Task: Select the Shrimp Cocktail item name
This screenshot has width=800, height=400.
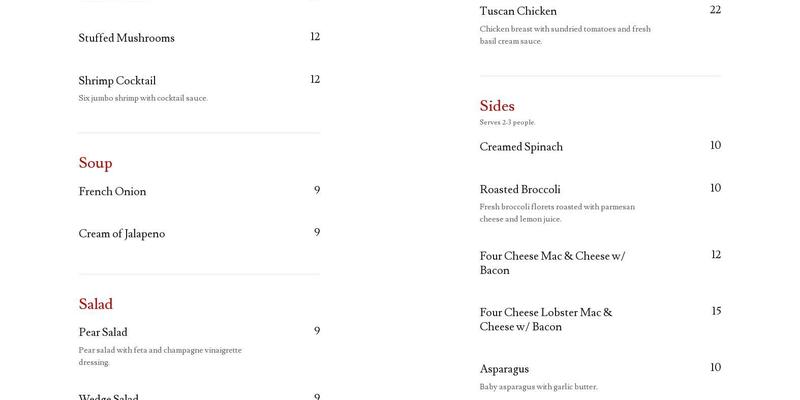Action: coord(117,81)
